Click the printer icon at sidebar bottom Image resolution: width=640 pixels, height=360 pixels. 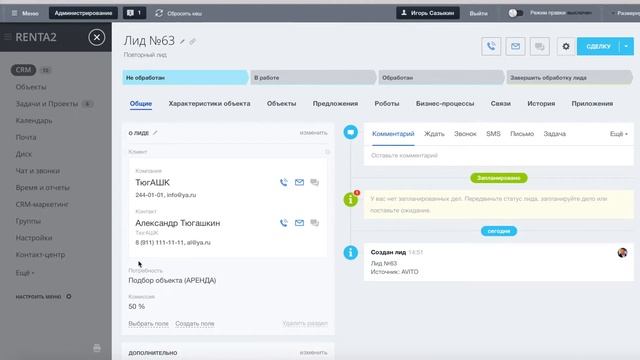pyautogui.click(x=97, y=348)
